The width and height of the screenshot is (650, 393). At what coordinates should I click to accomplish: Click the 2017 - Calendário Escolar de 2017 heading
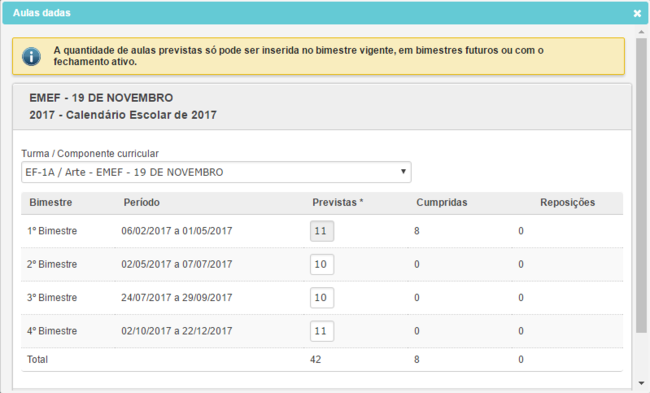click(x=123, y=115)
